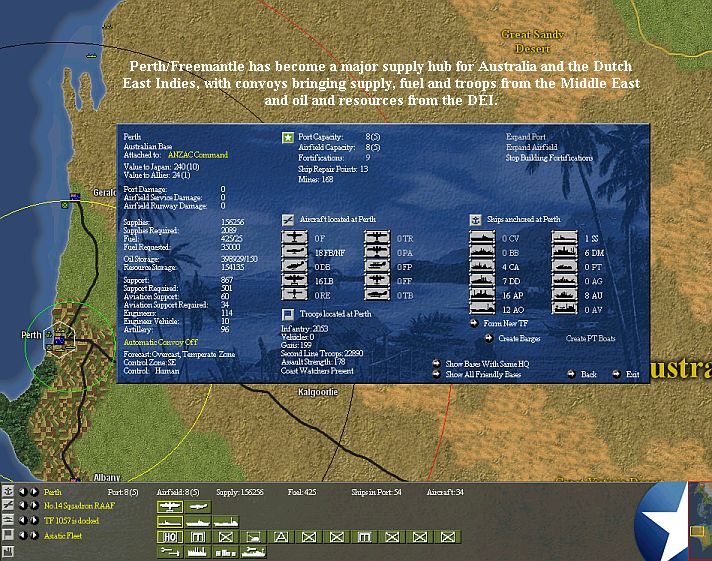
Task: Click the carrier (0 CV) ship icon
Action: point(482,238)
